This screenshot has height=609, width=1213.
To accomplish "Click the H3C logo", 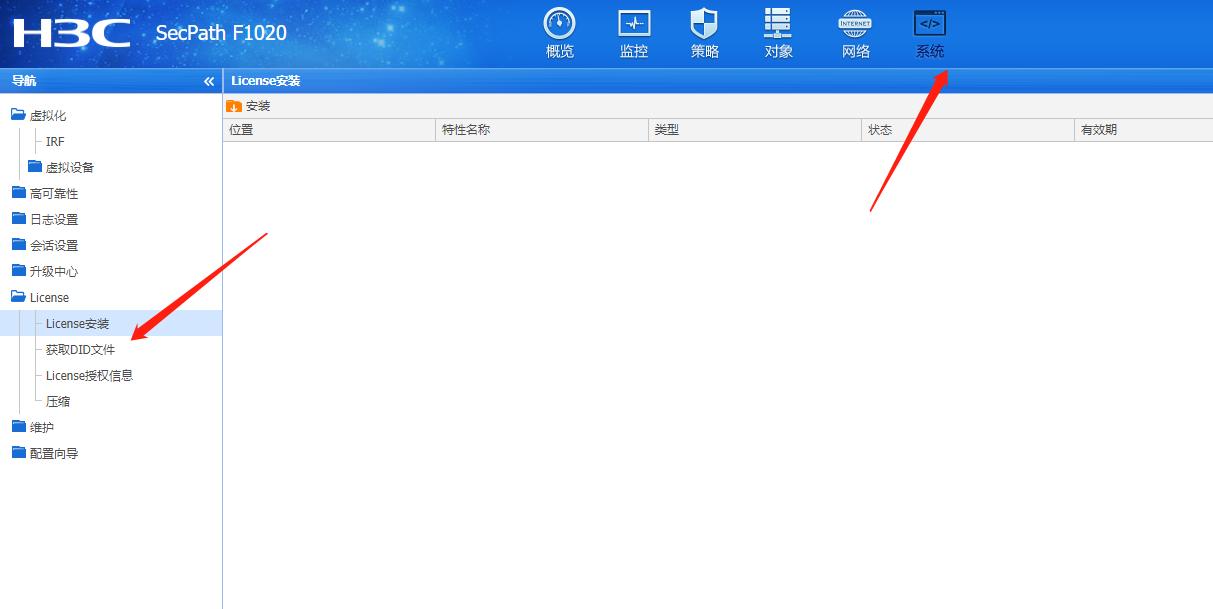I will [x=70, y=32].
